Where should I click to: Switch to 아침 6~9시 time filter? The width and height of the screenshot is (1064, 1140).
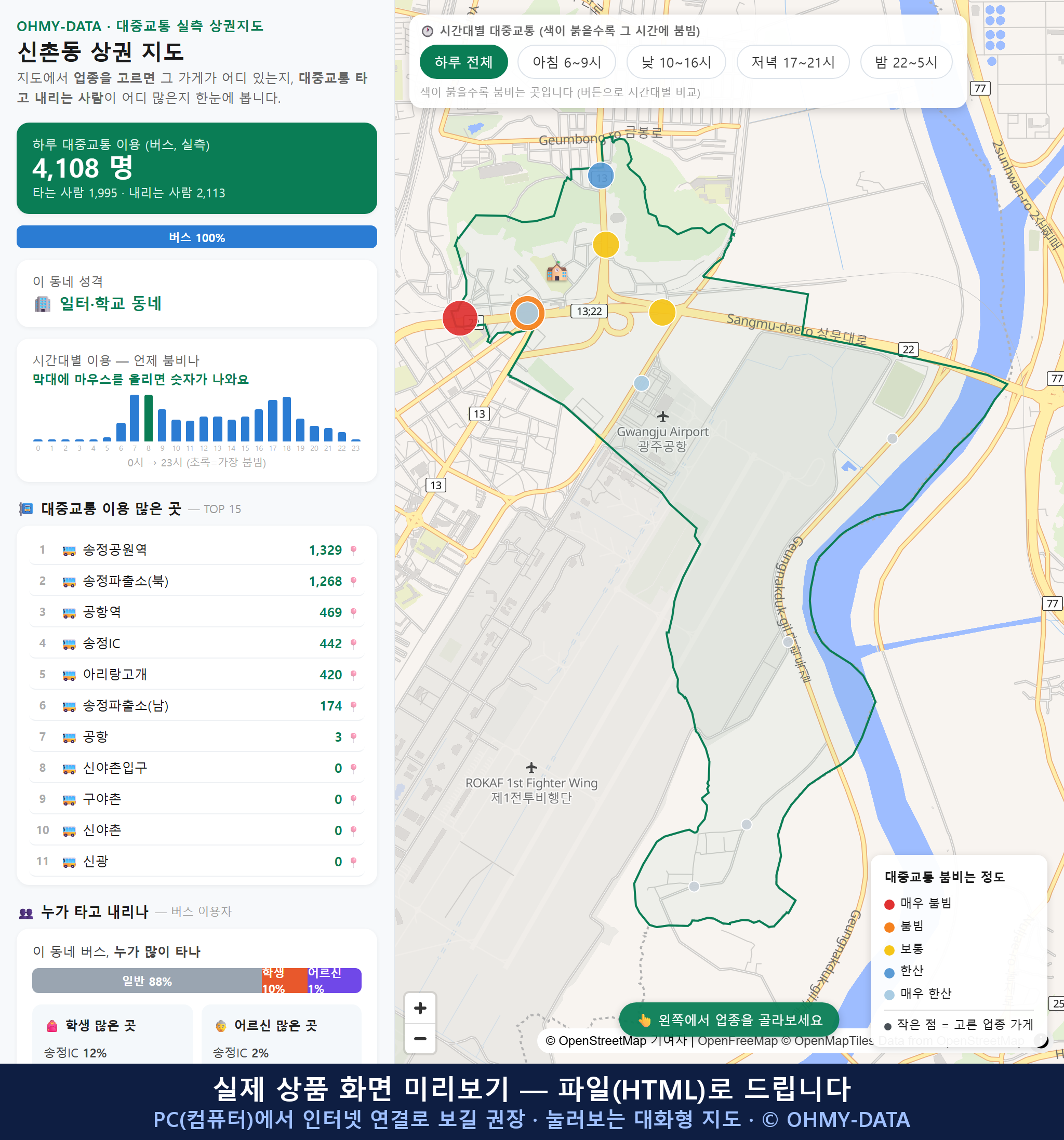(x=566, y=62)
